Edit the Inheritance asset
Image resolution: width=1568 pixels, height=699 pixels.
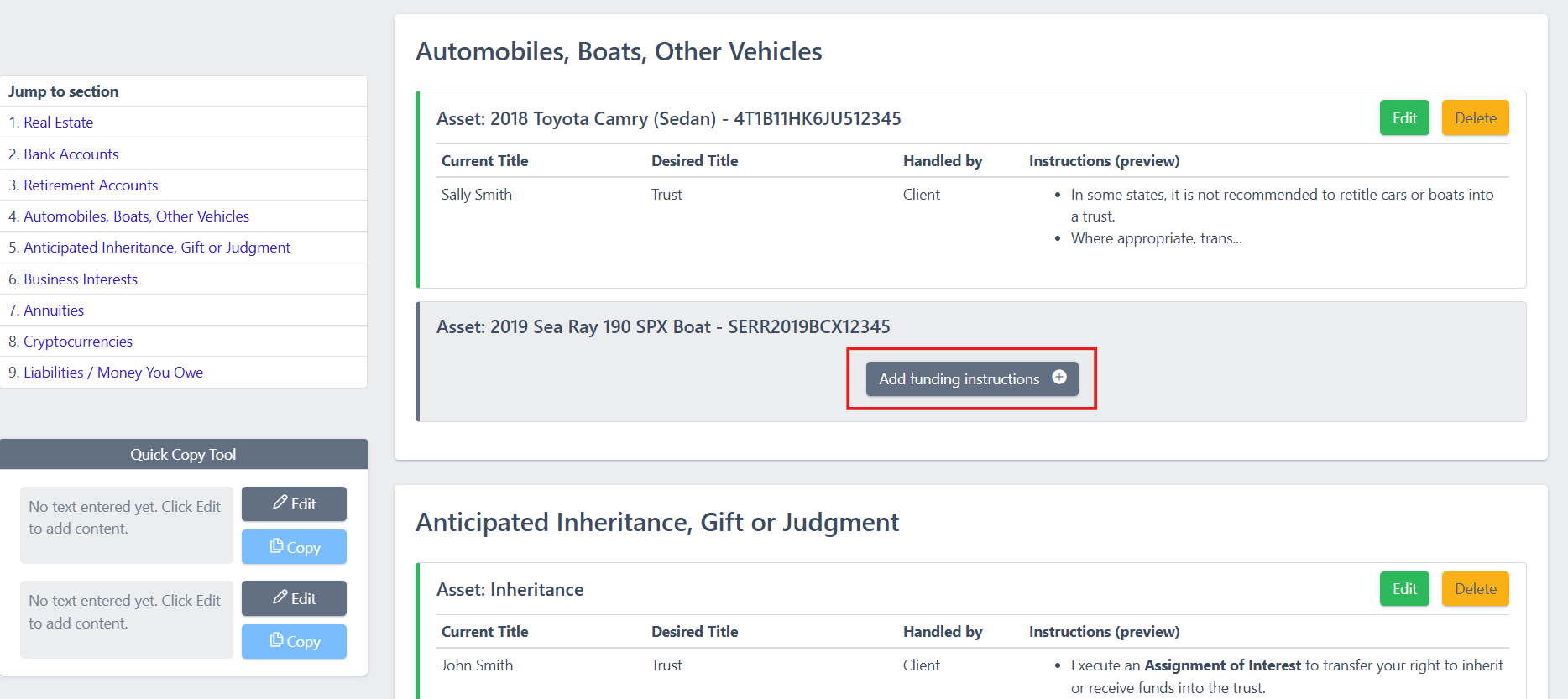[x=1404, y=589]
